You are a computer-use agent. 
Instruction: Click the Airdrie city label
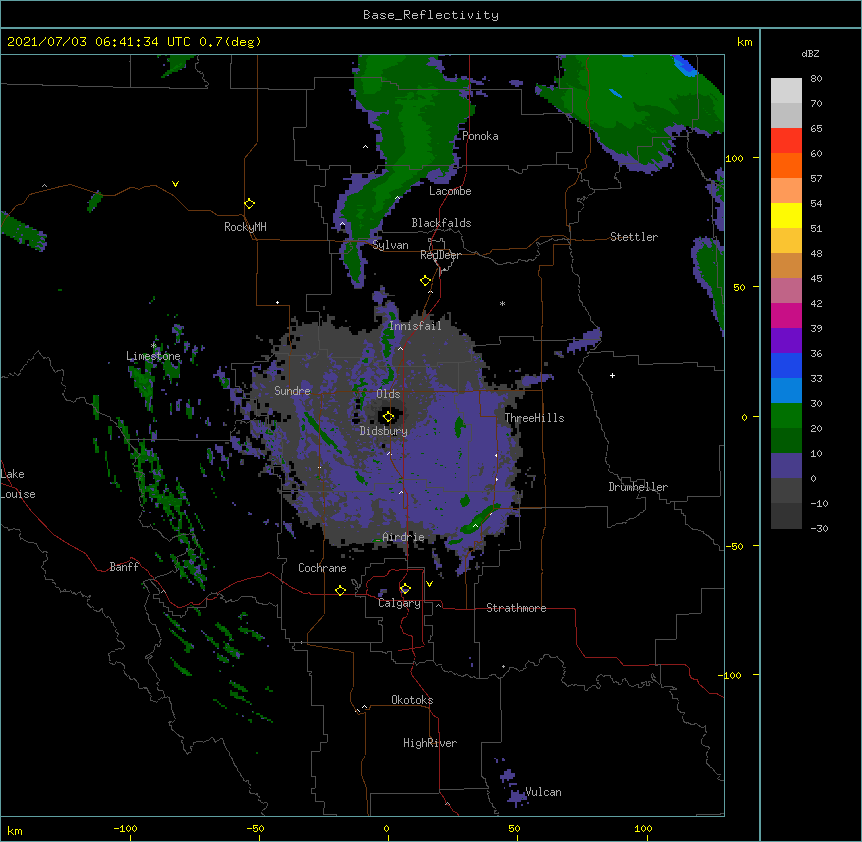(403, 537)
